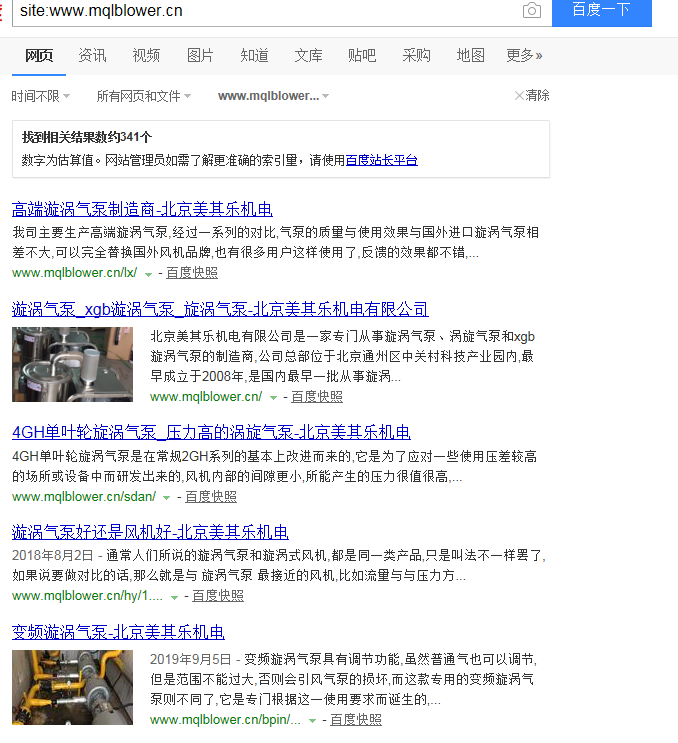This screenshot has width=678, height=743.
Task: Click the 2019年9月5日 date text
Action: (x=191, y=660)
